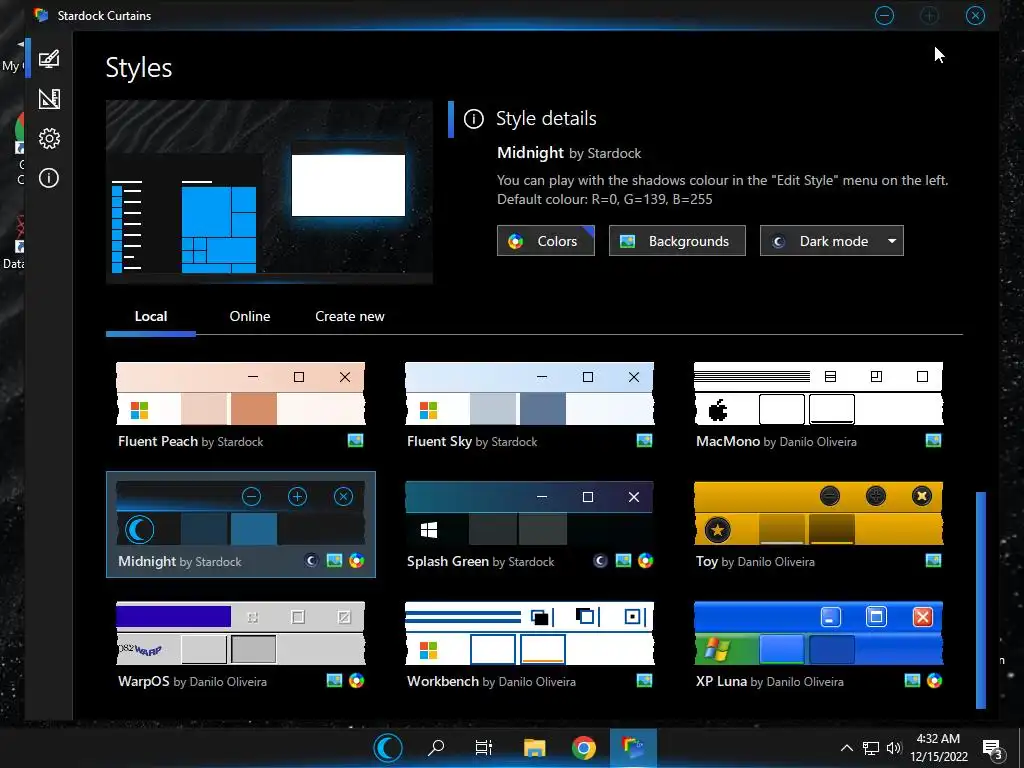1024x768 pixels.
Task: Show hidden tray icons chevron
Action: [x=846, y=748]
